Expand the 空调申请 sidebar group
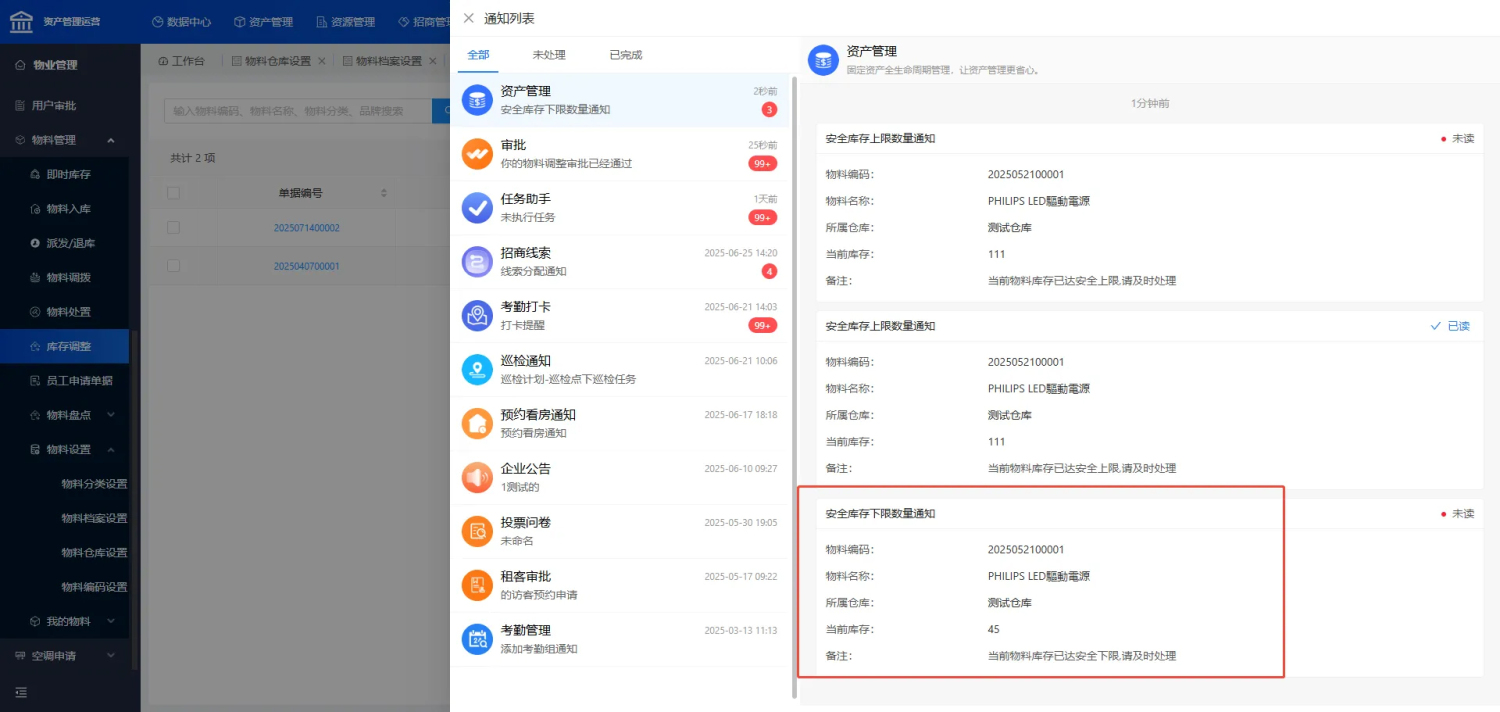Viewport: 1500px width, 712px height. 110,656
